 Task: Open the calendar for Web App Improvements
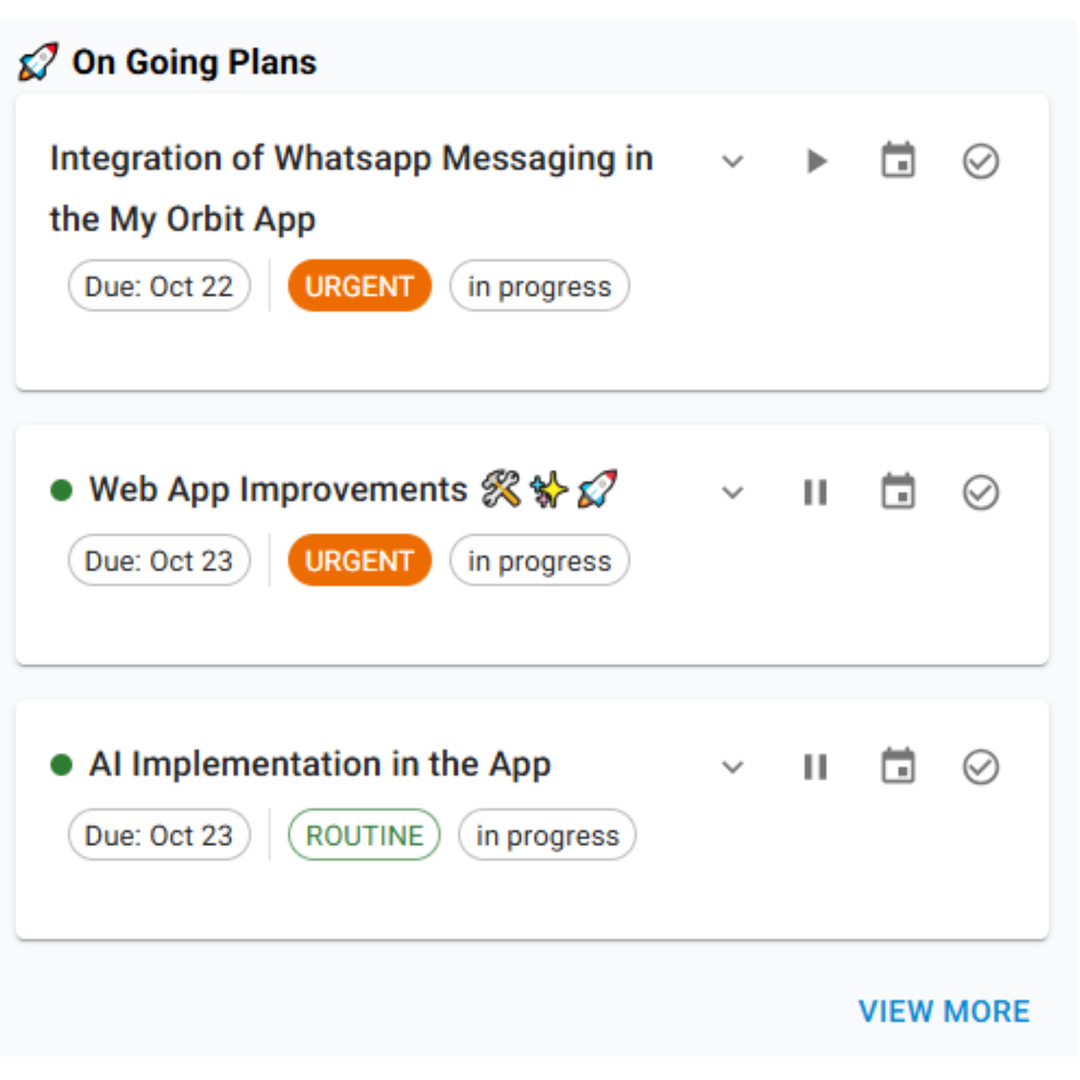(898, 492)
